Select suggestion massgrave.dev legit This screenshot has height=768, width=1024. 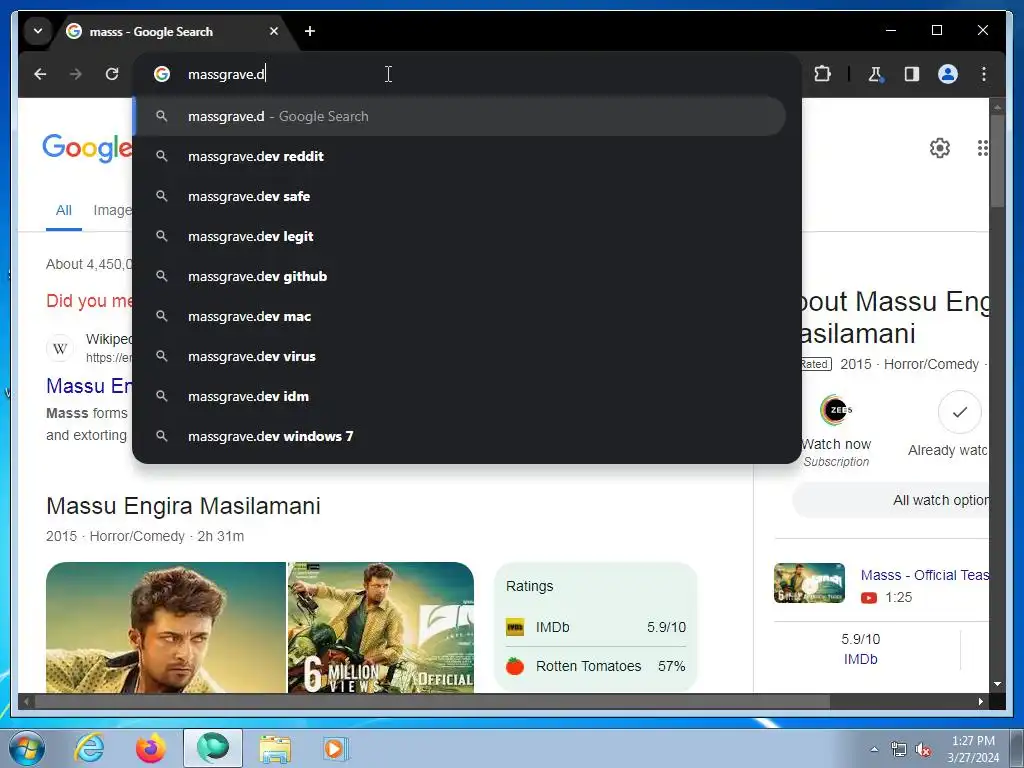click(460, 236)
